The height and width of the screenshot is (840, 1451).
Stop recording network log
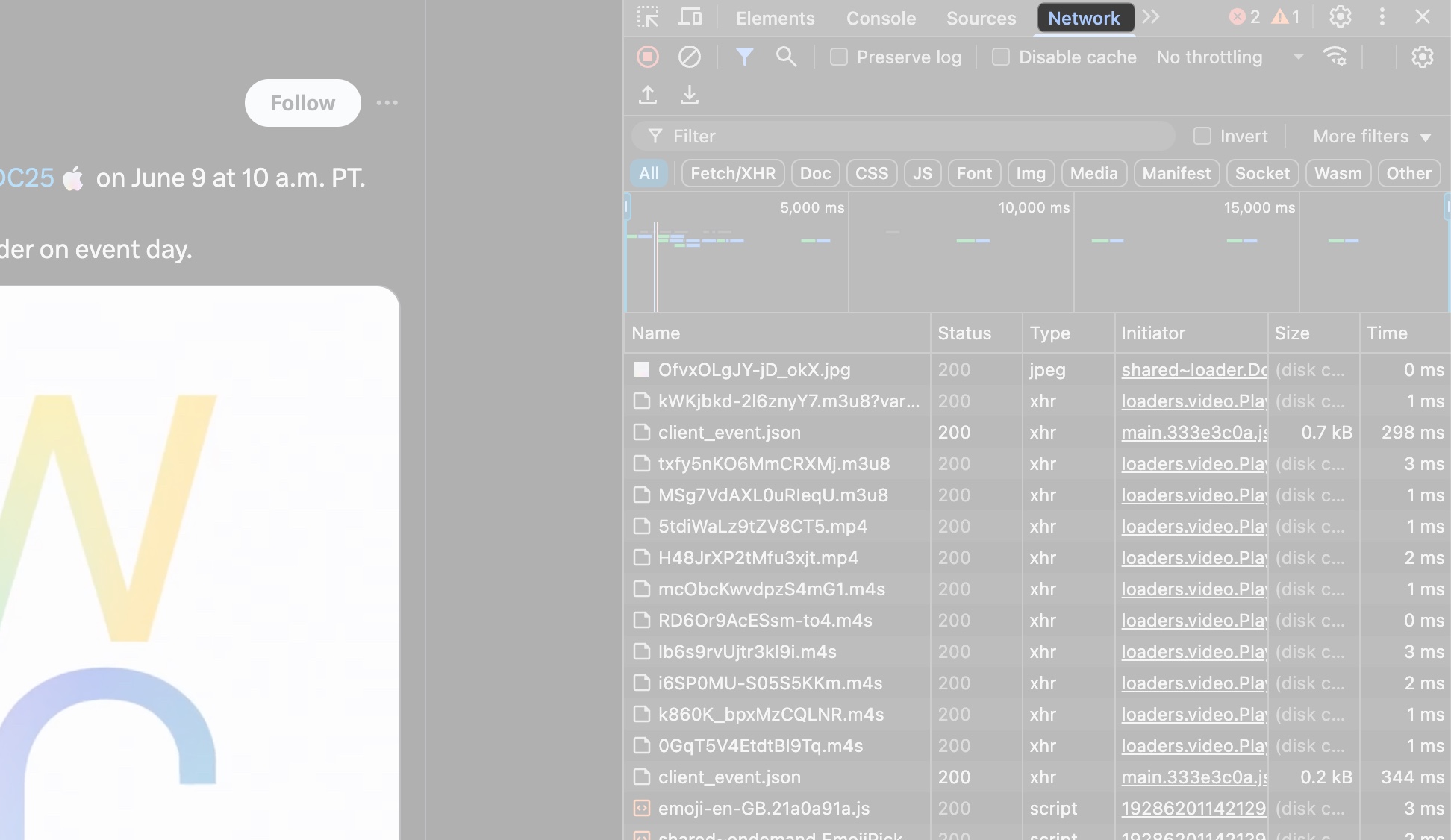(648, 57)
